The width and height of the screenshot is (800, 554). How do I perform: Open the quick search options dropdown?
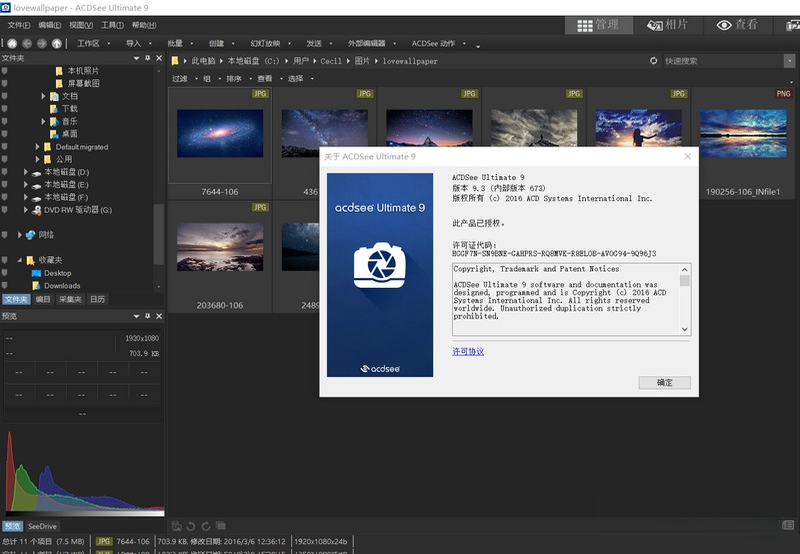(x=789, y=61)
